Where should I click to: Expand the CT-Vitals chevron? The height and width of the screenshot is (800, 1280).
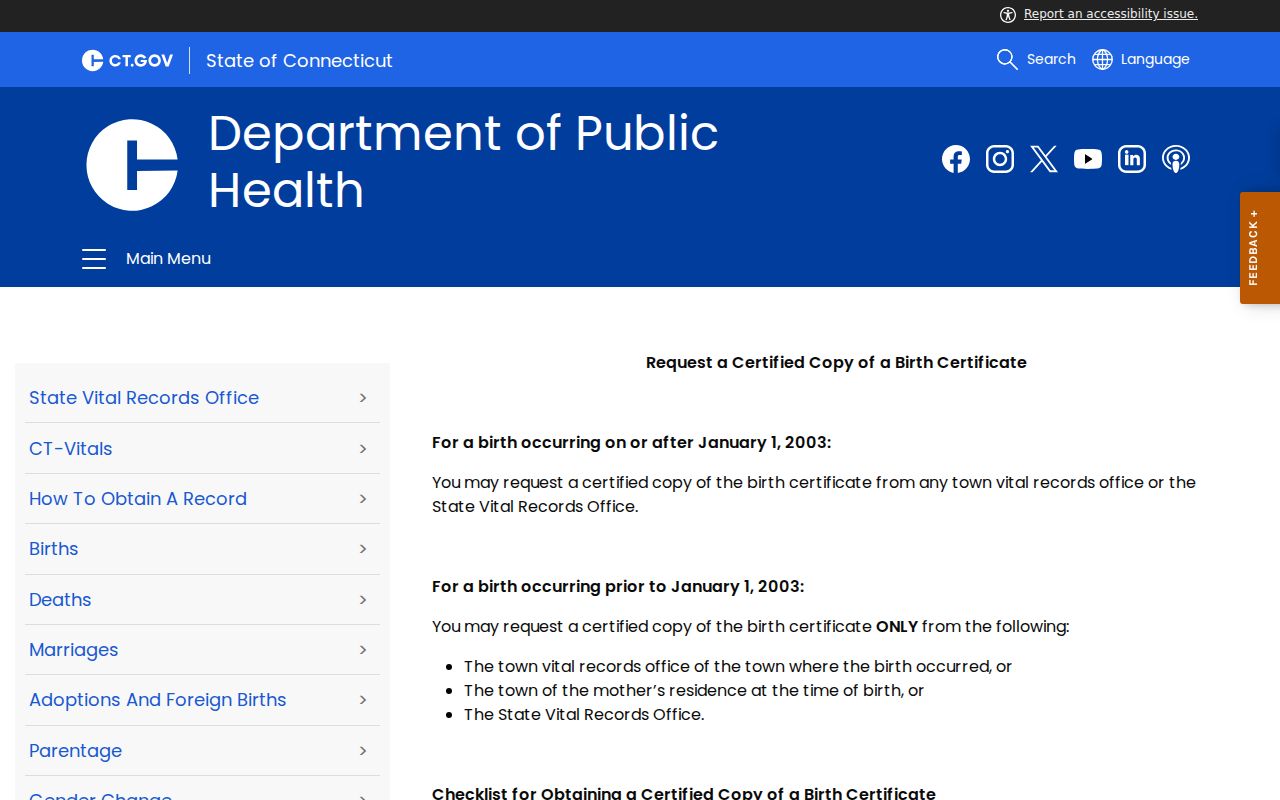pos(363,449)
